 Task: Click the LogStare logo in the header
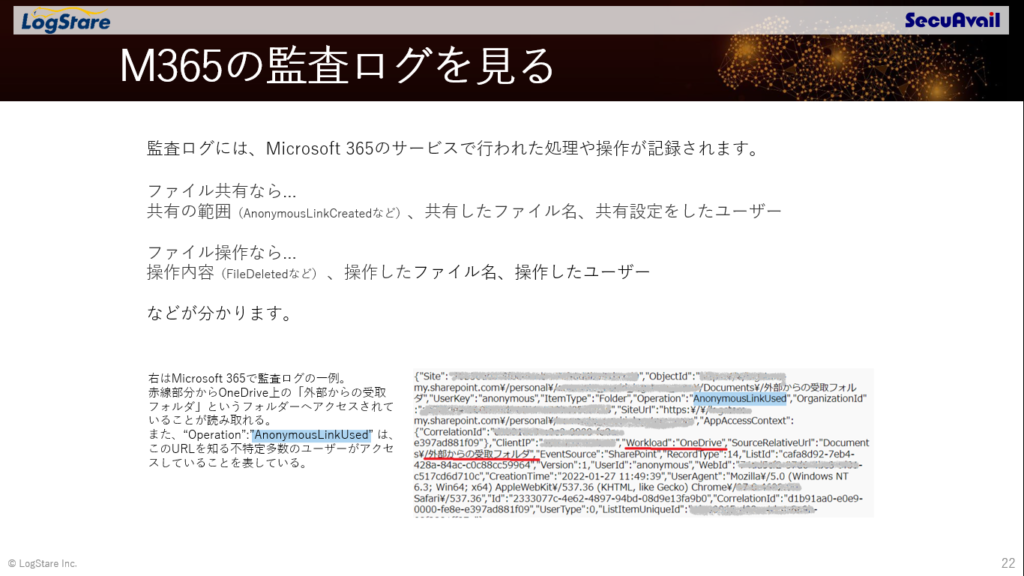(65, 20)
